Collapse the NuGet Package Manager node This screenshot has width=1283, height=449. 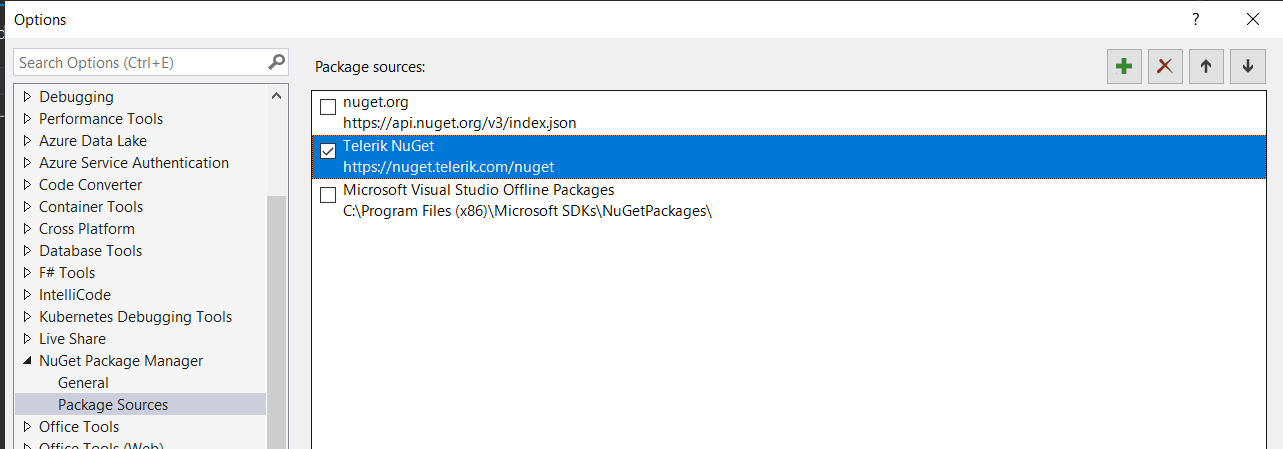tap(27, 361)
